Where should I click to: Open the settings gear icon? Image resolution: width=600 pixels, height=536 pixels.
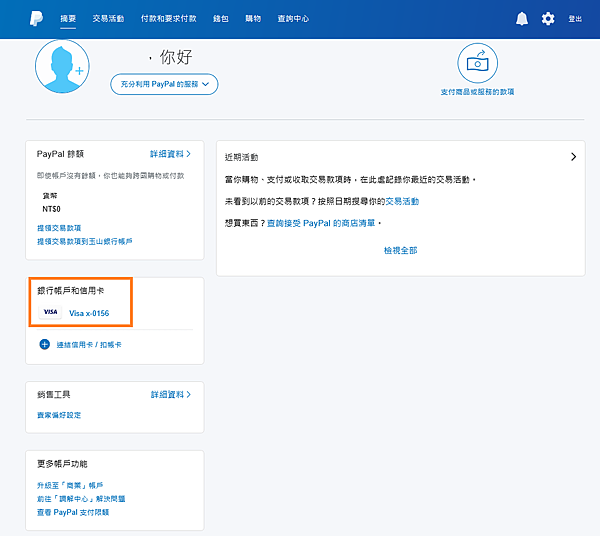548,18
